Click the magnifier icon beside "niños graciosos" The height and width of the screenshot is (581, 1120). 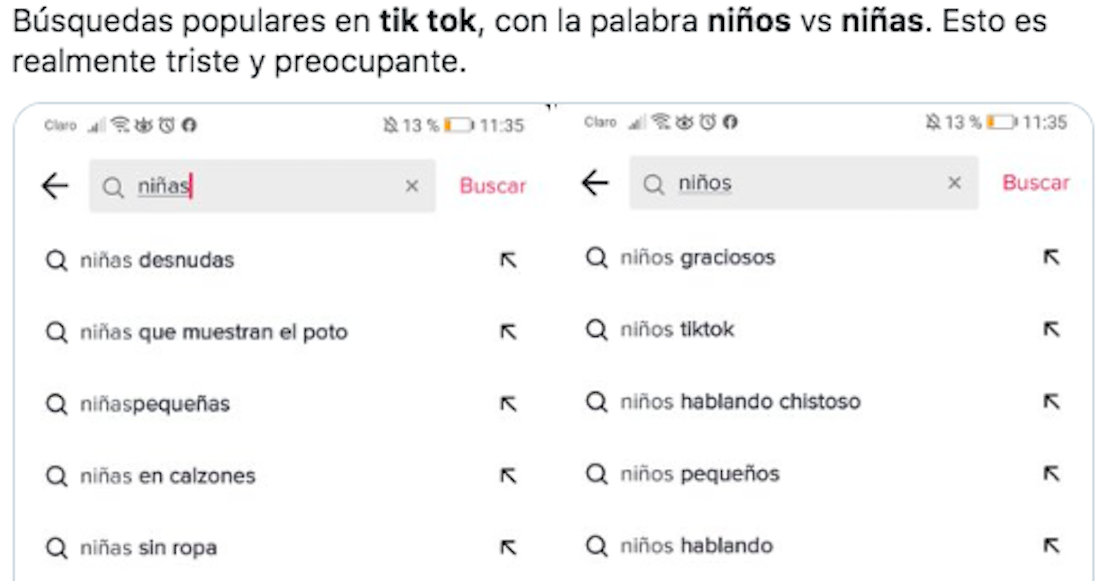point(597,258)
